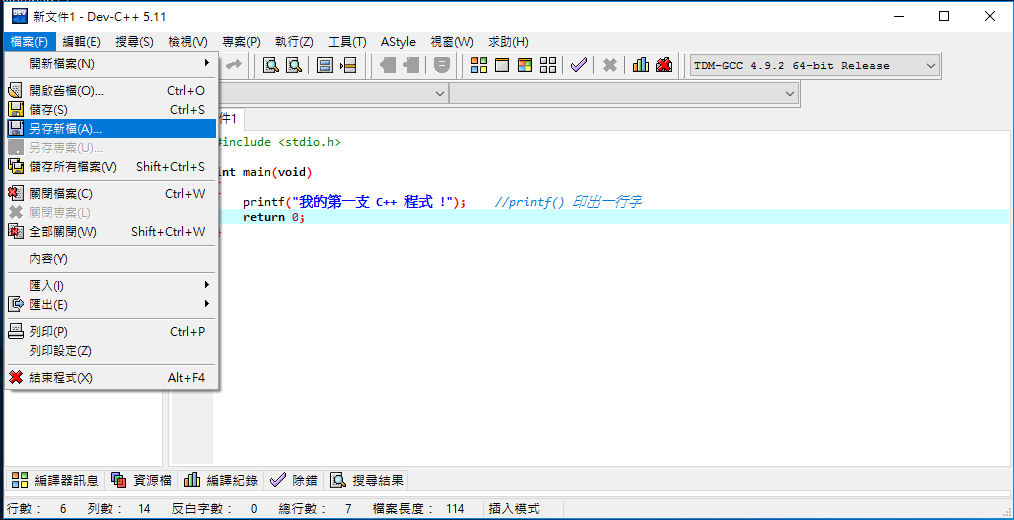Click the Compile four-colored-squares icon

click(x=479, y=65)
